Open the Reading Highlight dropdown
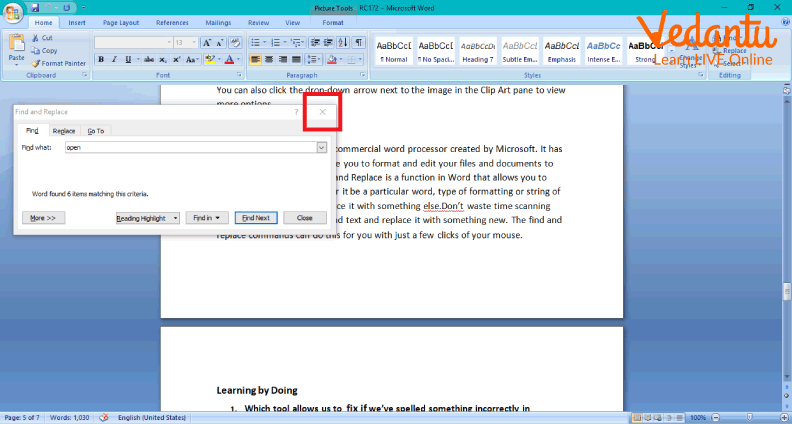 147,217
